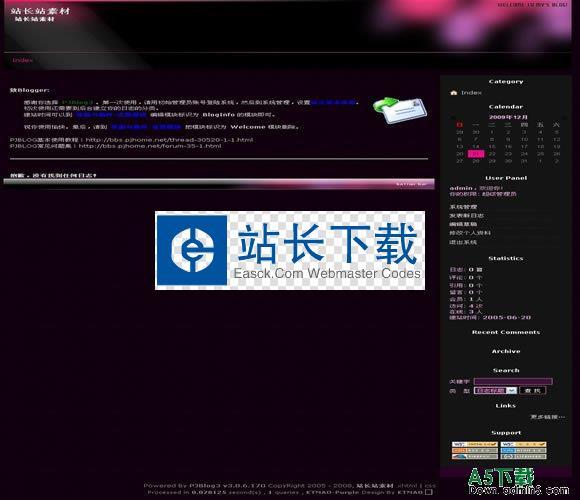The width and height of the screenshot is (580, 500).
Task: Select the highlighted day 21 in calendar
Action: tap(476, 154)
